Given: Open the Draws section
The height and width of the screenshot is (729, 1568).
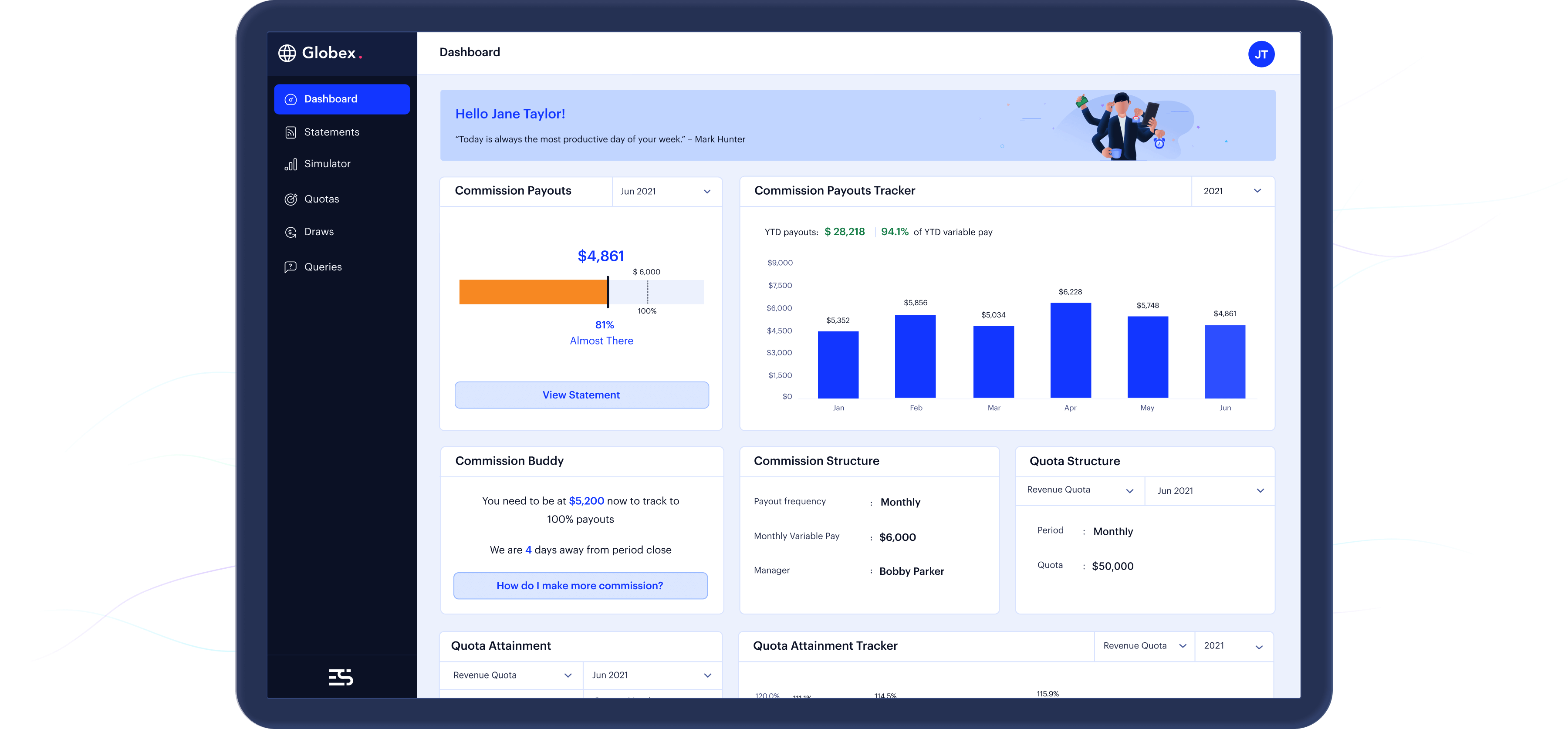Looking at the screenshot, I should coord(342,232).
